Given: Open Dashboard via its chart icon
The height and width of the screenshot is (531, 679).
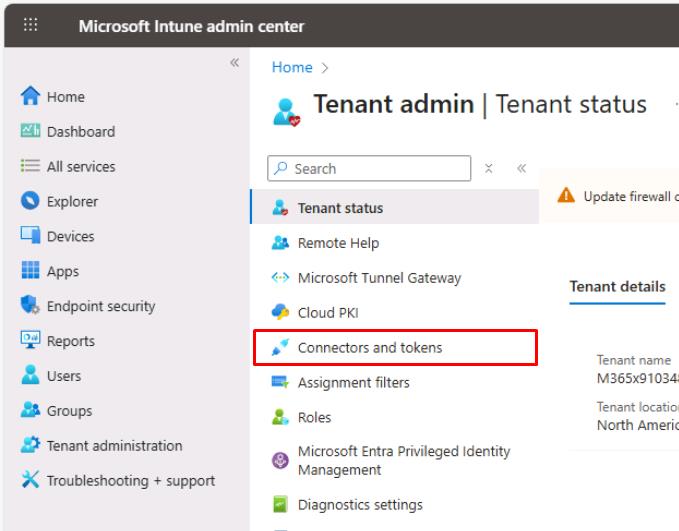Looking at the screenshot, I should click(x=30, y=132).
